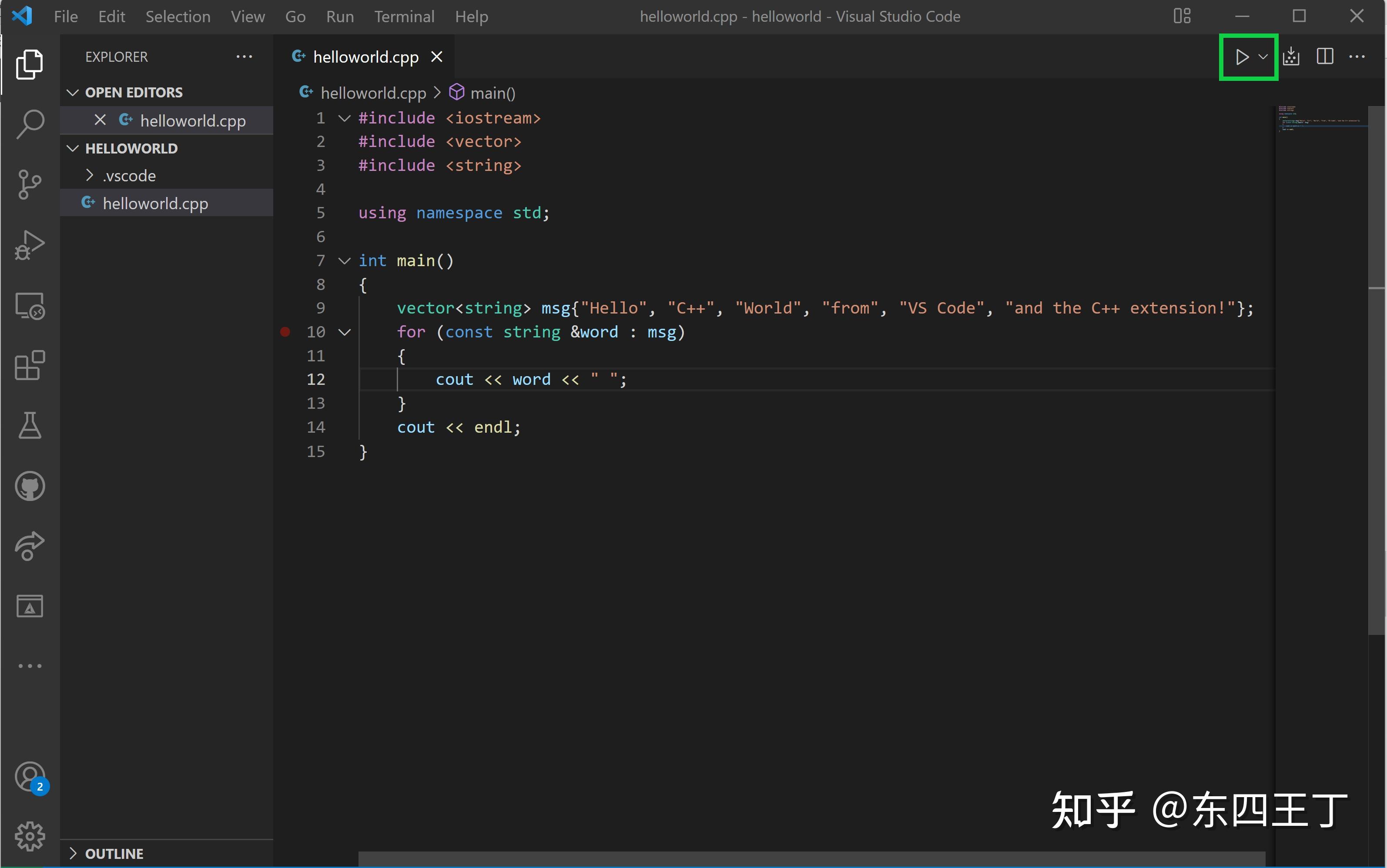This screenshot has width=1387, height=868.
Task: Open the Extensions view
Action: pos(29,366)
